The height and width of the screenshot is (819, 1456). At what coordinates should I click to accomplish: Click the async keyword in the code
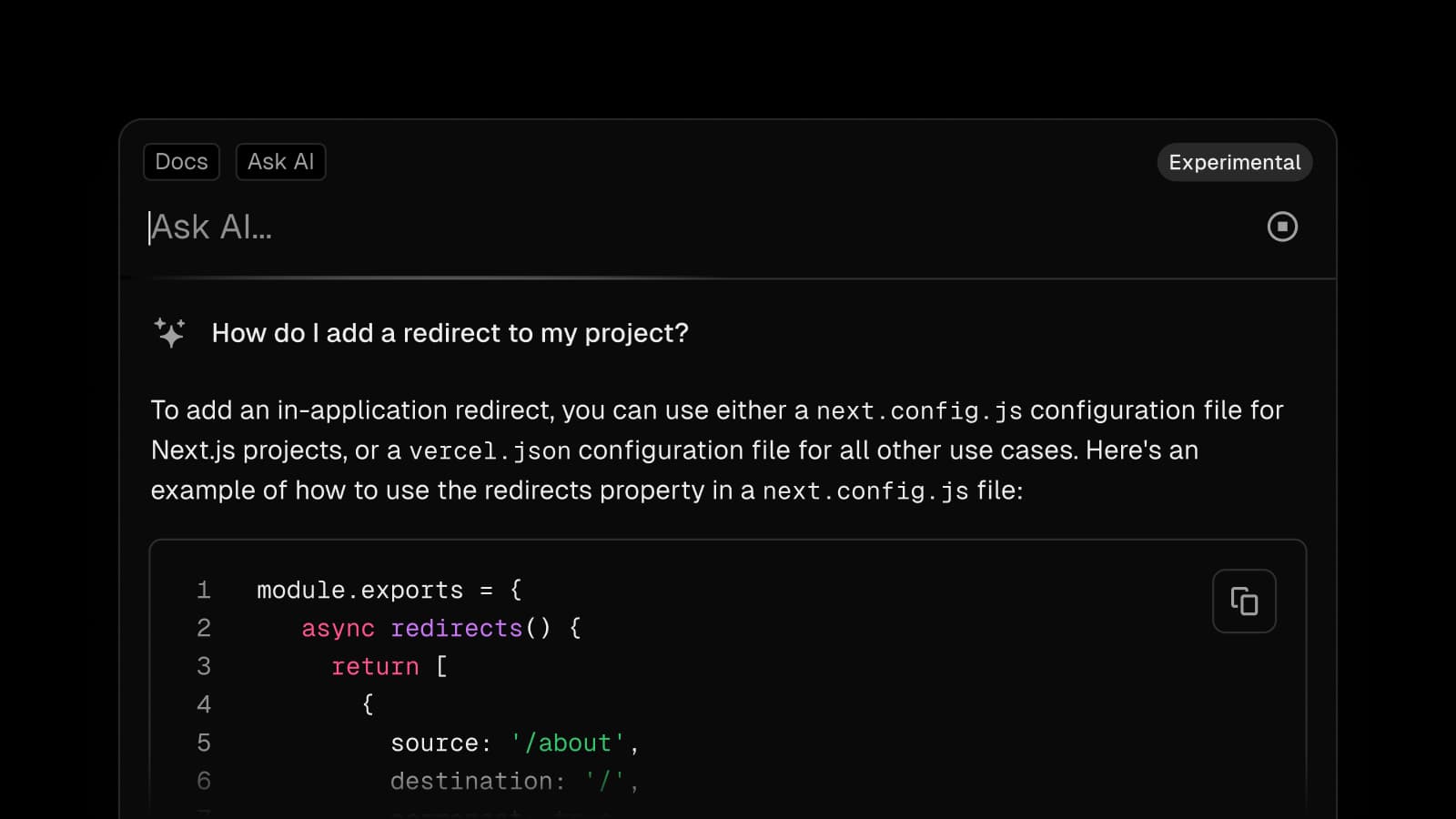coord(338,629)
